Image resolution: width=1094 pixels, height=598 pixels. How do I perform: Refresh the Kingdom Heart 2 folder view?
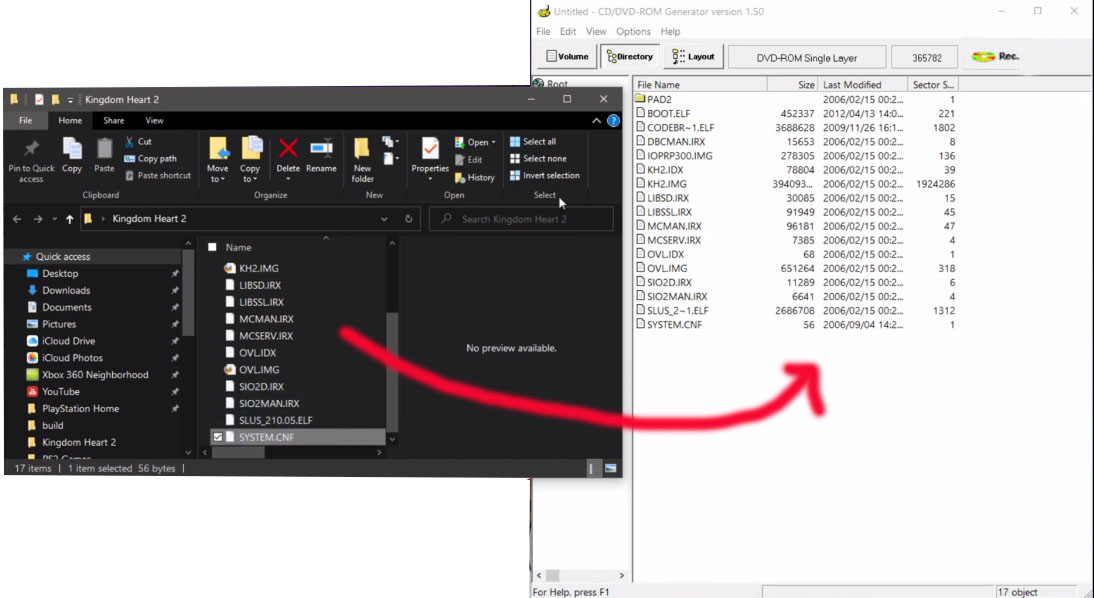(409, 219)
